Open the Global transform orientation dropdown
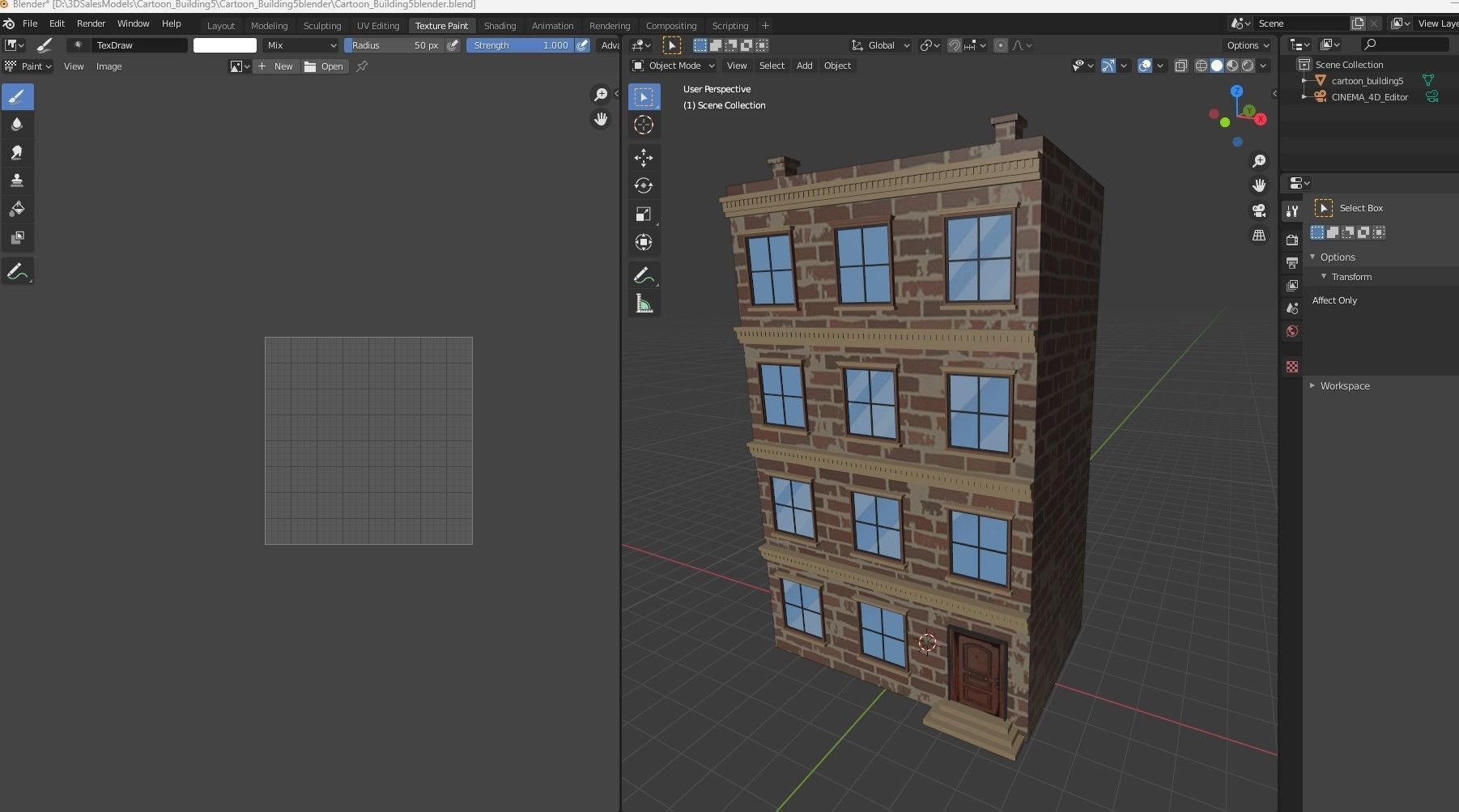This screenshot has width=1459, height=812. (x=881, y=45)
